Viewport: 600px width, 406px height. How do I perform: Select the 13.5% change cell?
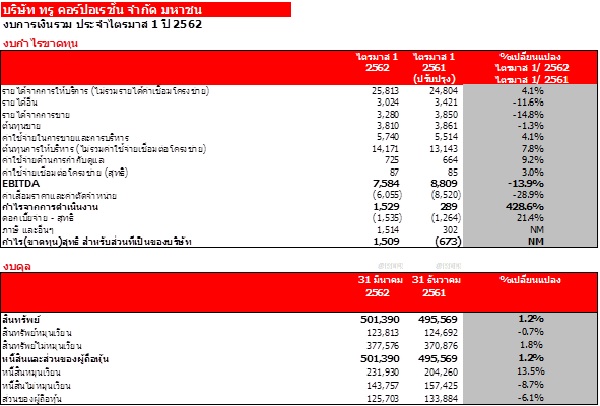(x=530, y=372)
